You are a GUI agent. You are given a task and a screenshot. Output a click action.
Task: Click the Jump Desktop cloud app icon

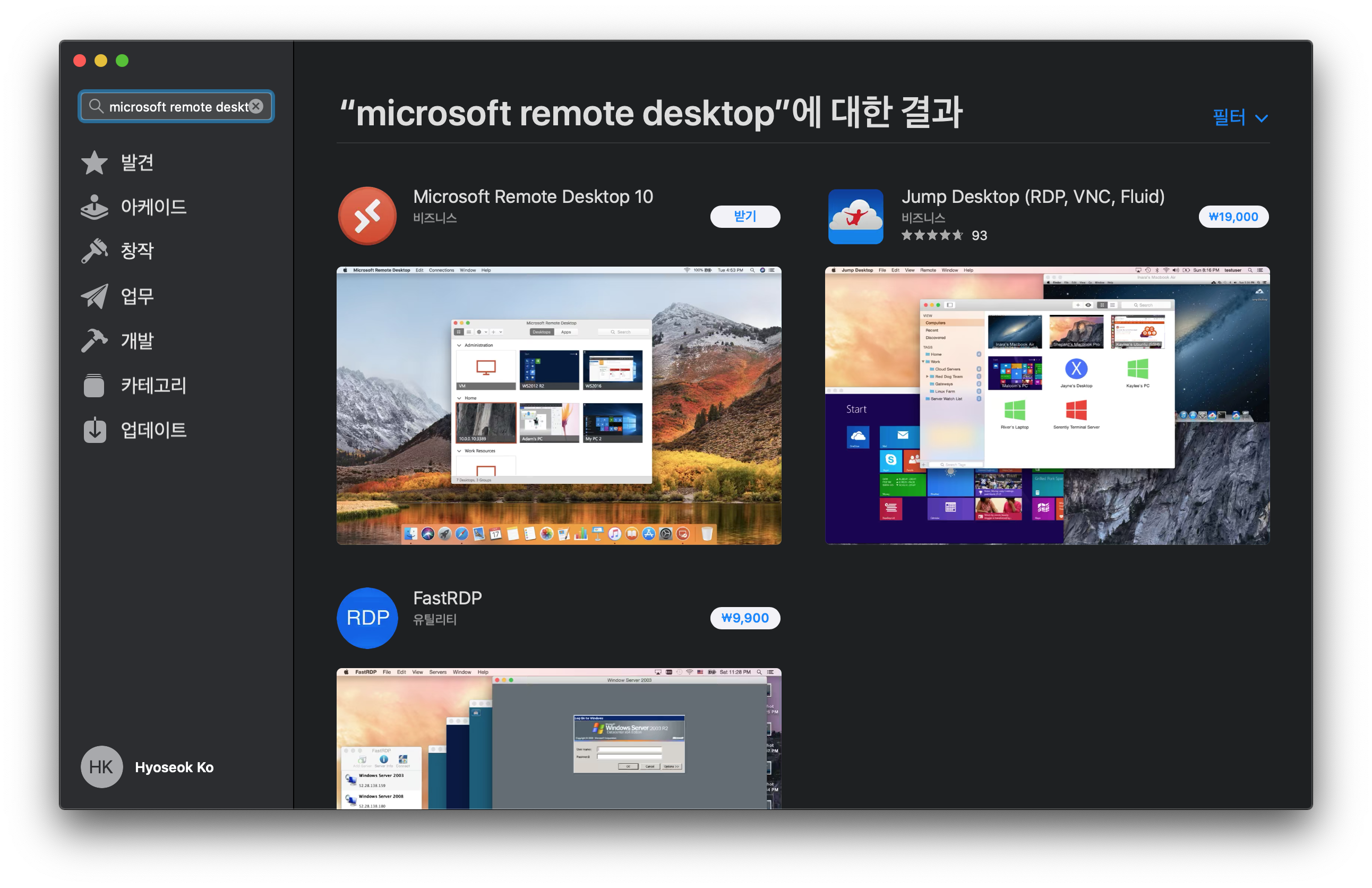(855, 216)
